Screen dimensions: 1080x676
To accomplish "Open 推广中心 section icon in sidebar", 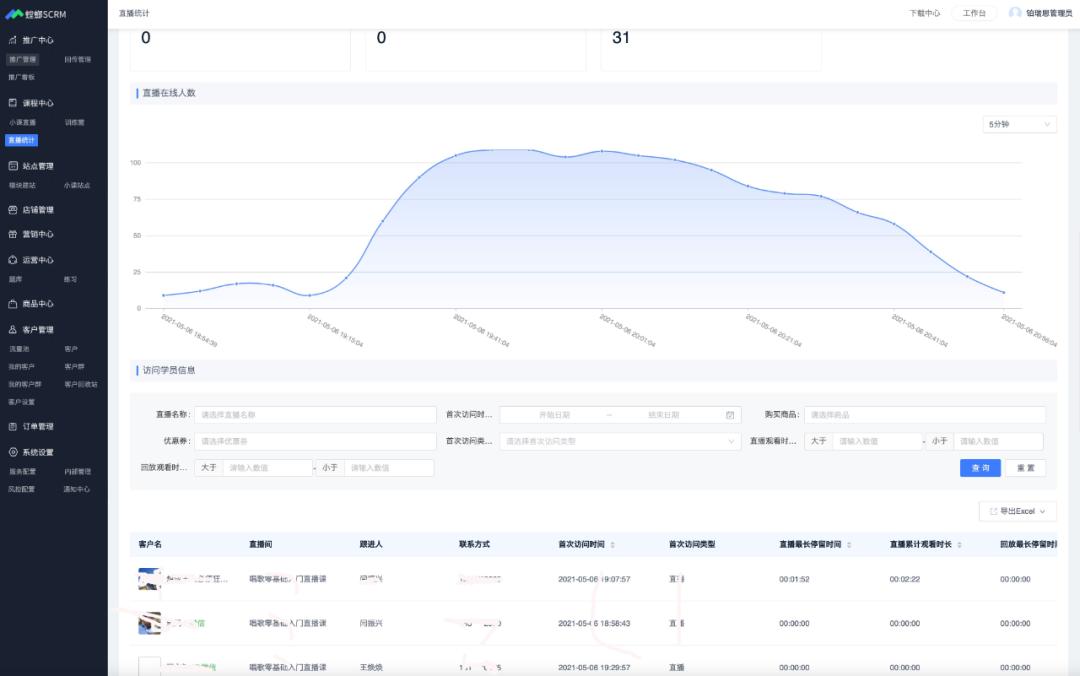I will click(13, 40).
